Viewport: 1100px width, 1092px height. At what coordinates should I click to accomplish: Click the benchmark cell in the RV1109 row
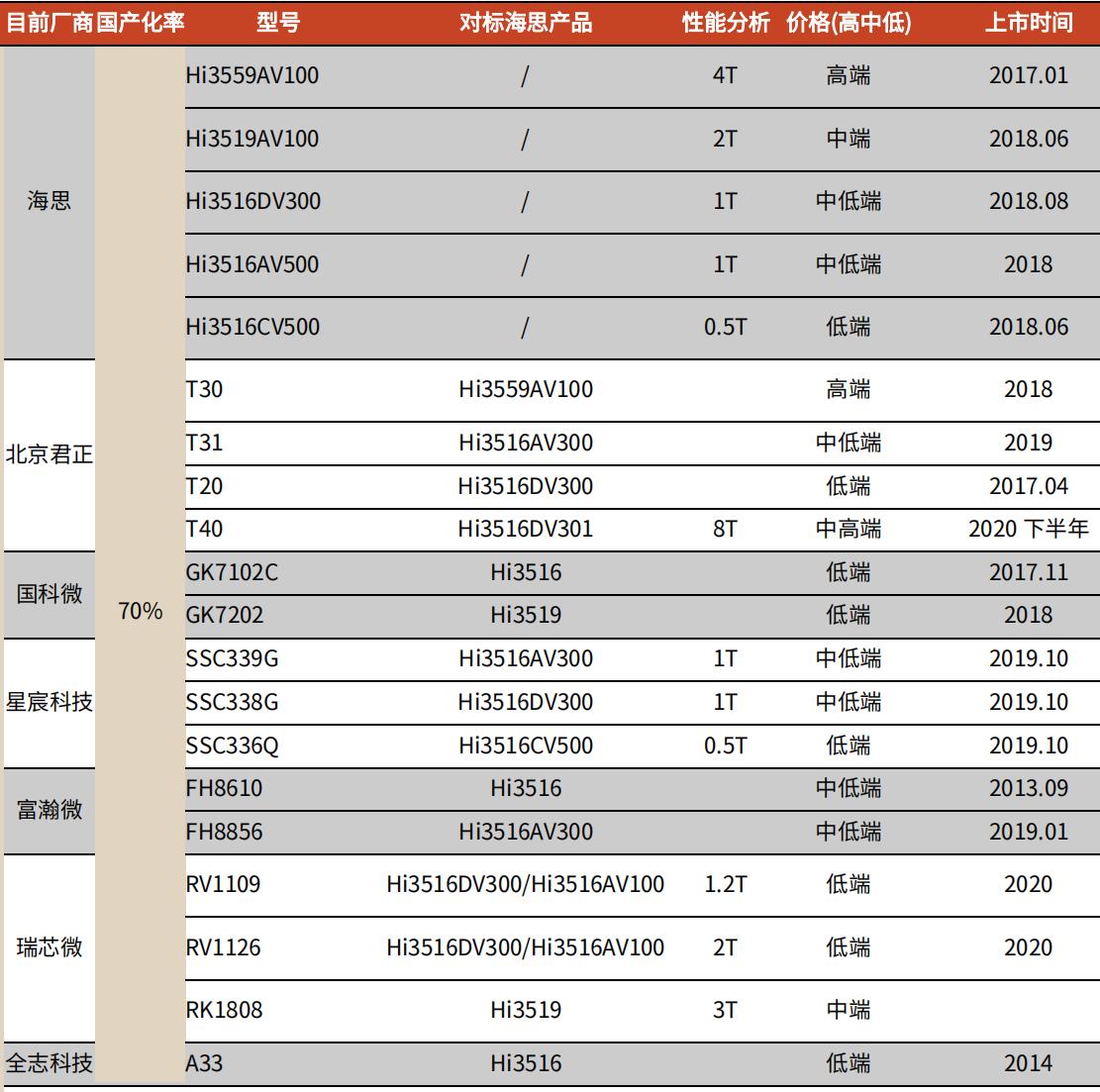click(526, 884)
